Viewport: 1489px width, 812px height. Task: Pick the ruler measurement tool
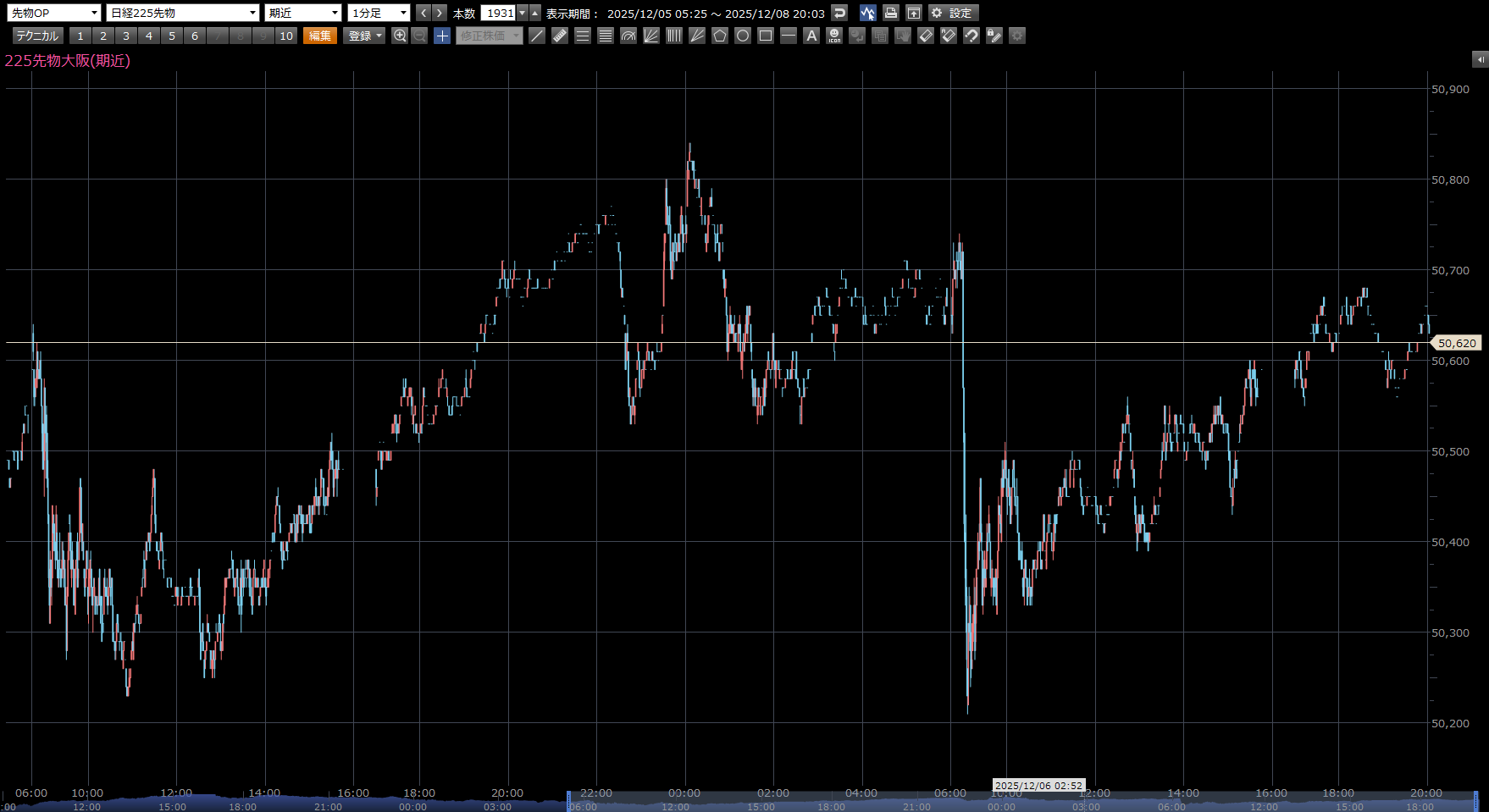(560, 36)
